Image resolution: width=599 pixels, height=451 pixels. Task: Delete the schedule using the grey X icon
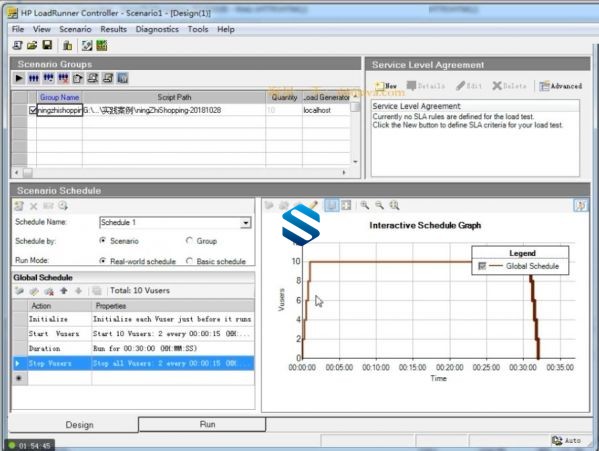click(x=34, y=206)
